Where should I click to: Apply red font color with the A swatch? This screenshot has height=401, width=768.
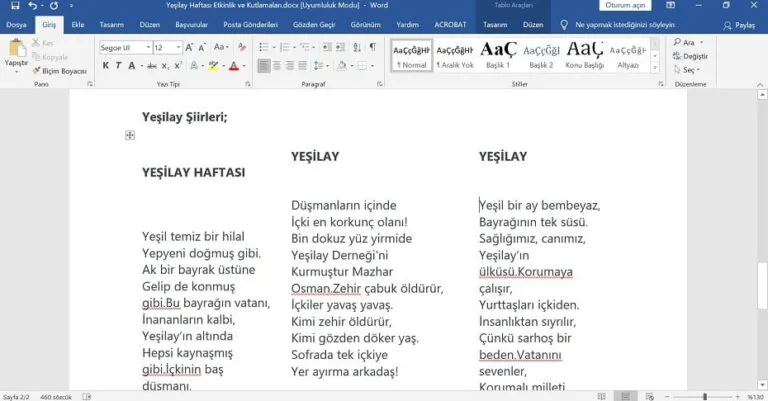coord(234,66)
